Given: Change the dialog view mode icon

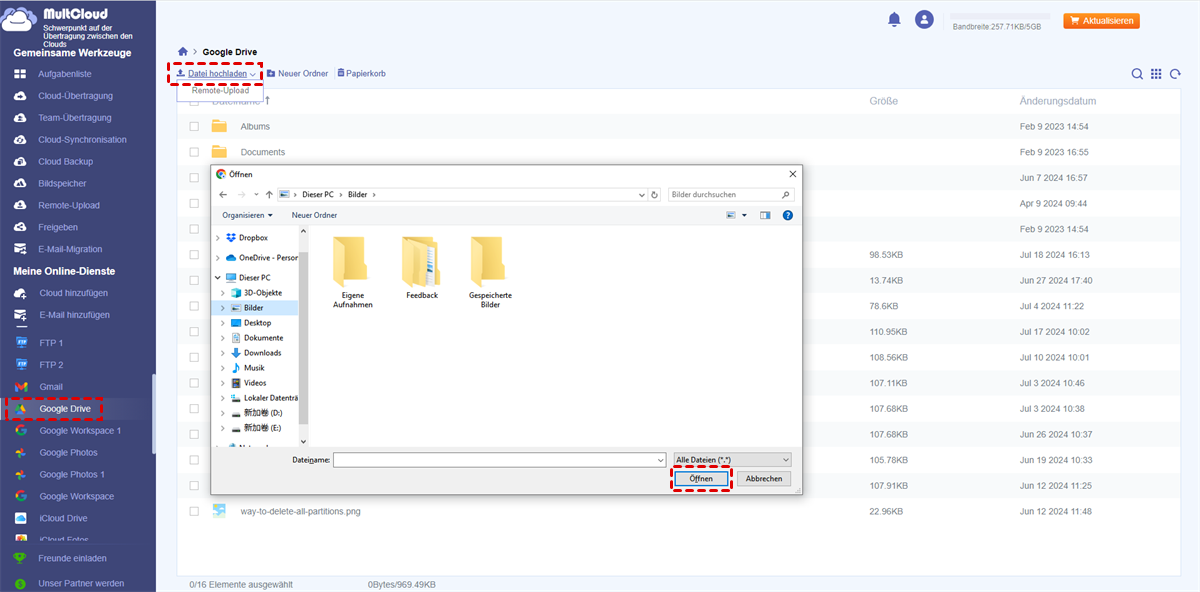Looking at the screenshot, I should coord(731,215).
